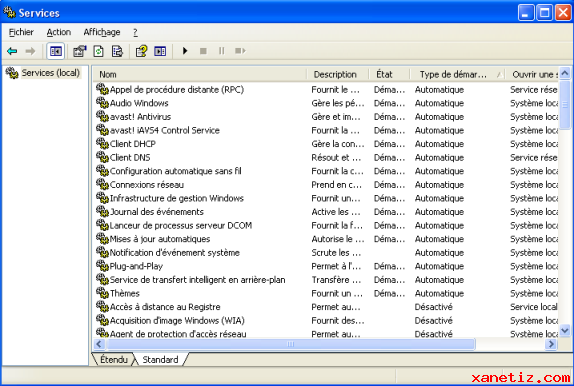574x386 pixels.
Task: Click 'Résout et ...' description cell
Action: (336, 157)
